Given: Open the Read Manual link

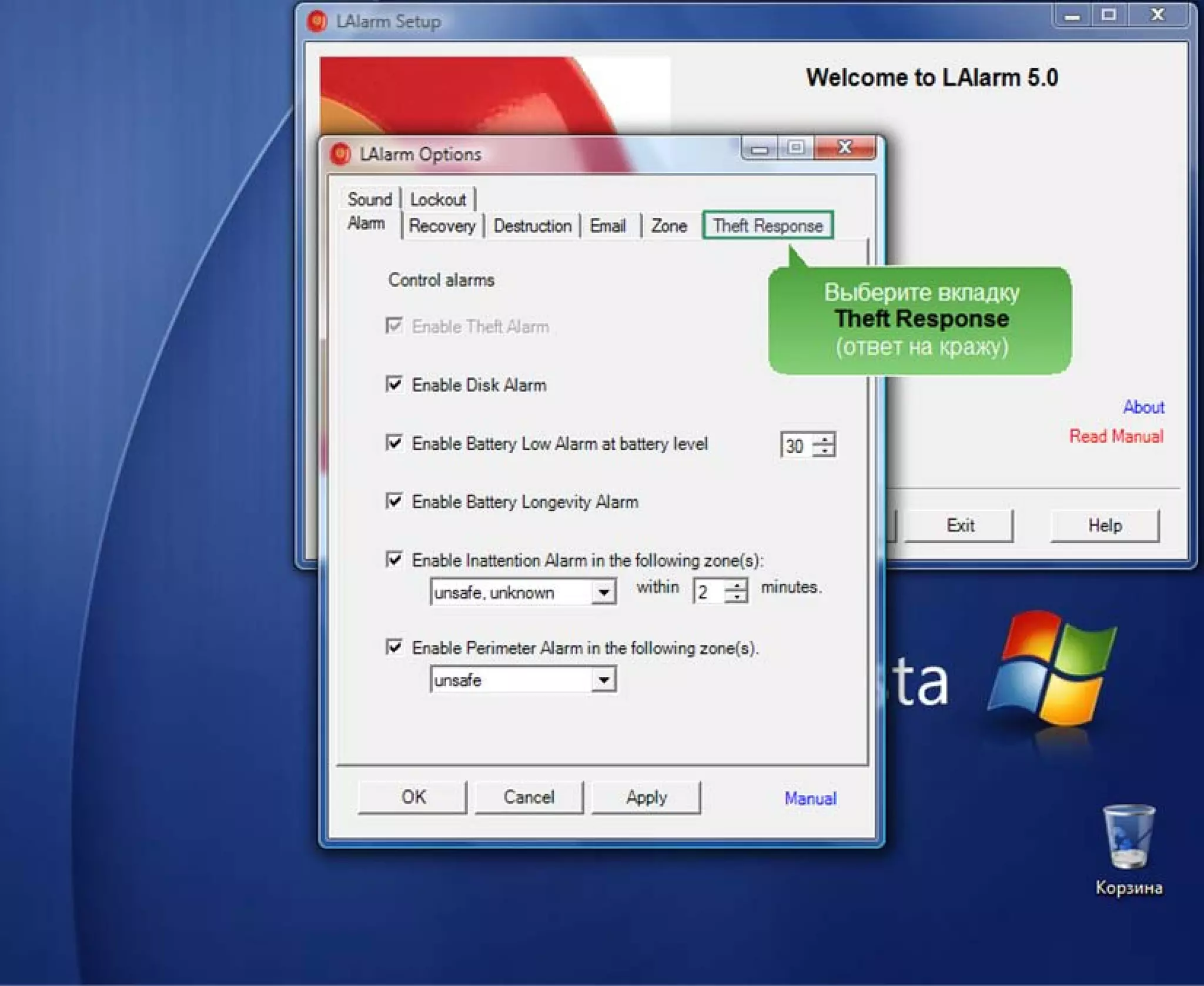Looking at the screenshot, I should pyautogui.click(x=1115, y=436).
